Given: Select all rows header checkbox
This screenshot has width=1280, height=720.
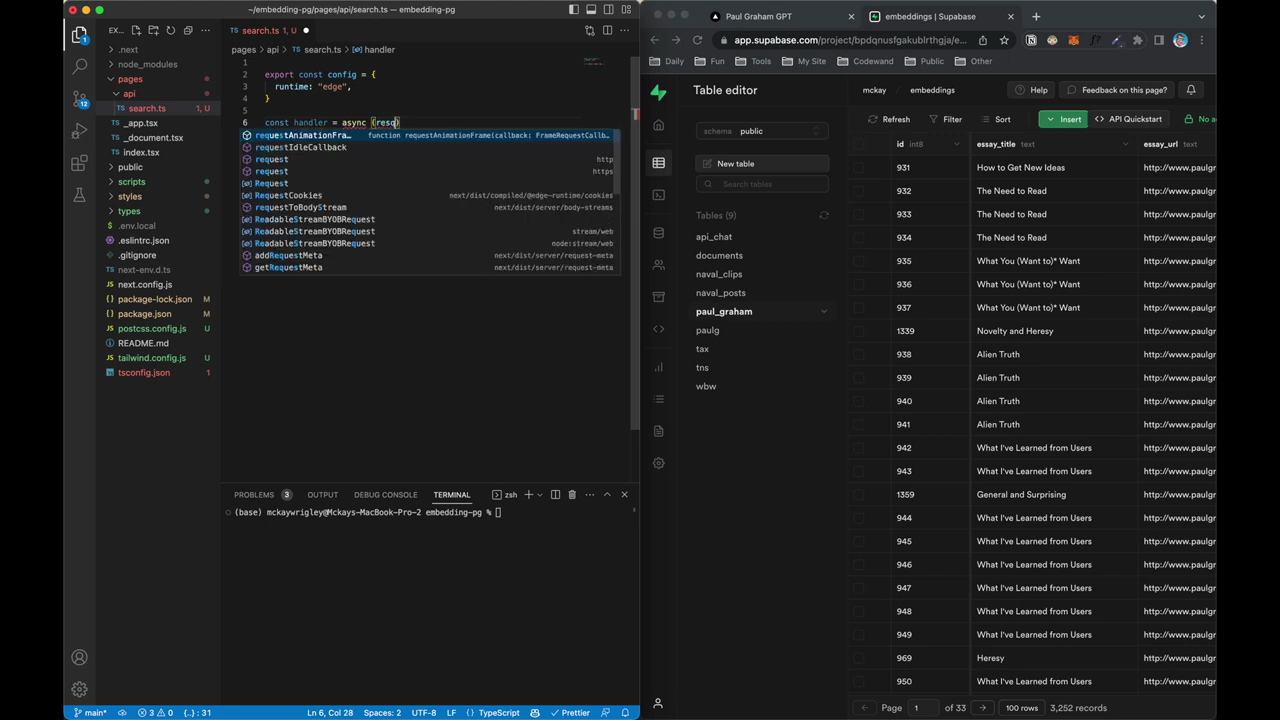Looking at the screenshot, I should point(859,144).
